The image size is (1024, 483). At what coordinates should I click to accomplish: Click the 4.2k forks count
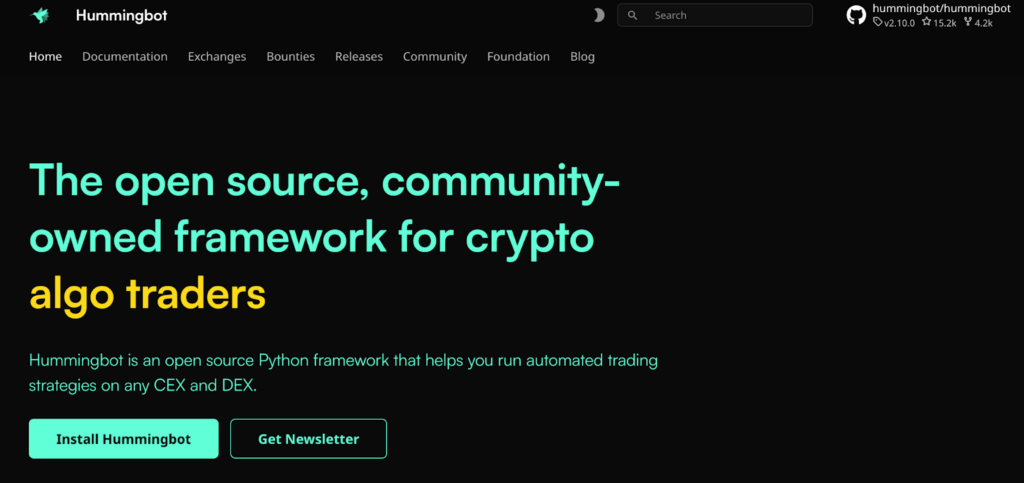(x=978, y=23)
